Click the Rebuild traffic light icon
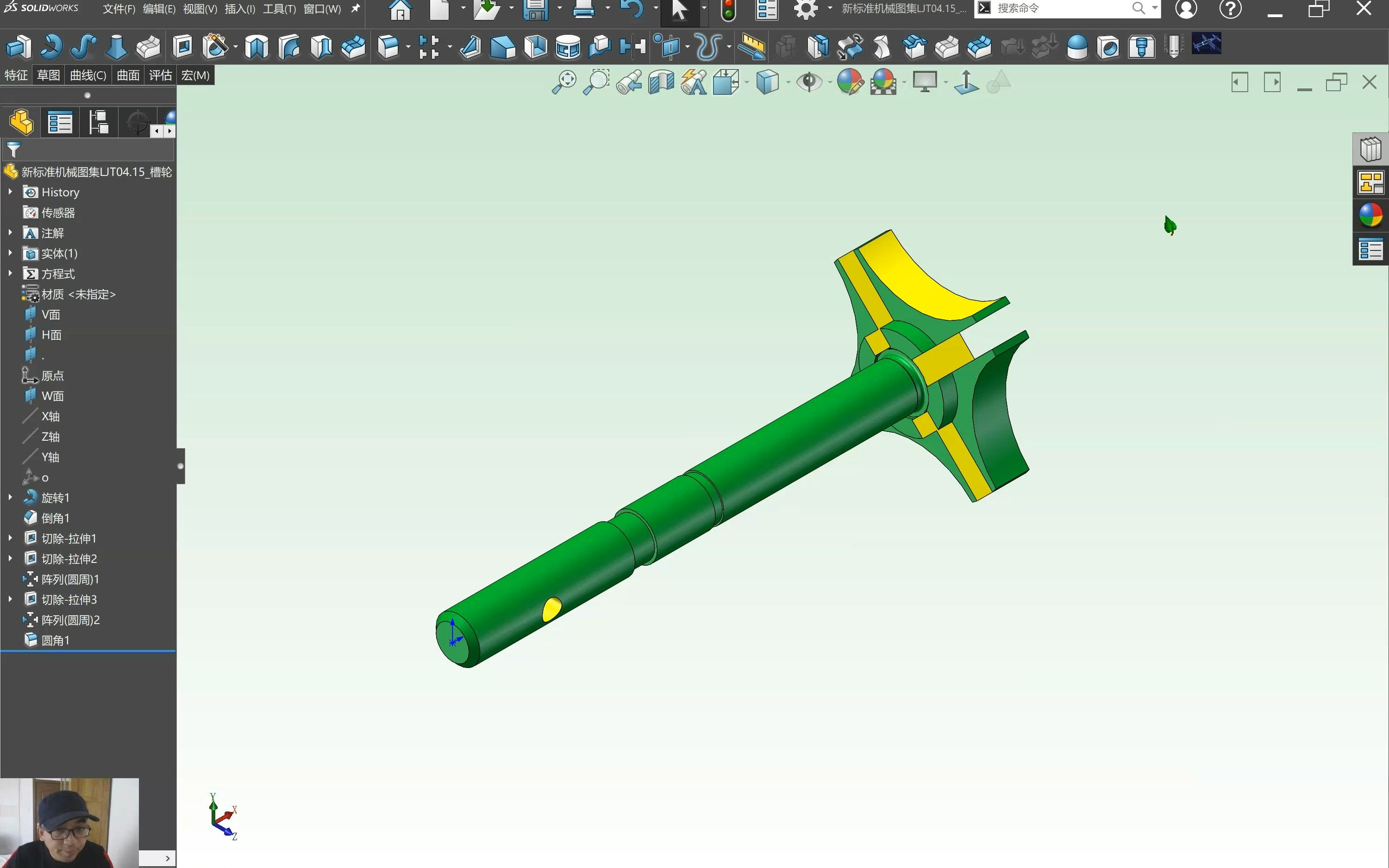Image resolution: width=1389 pixels, height=868 pixels. tap(728, 10)
